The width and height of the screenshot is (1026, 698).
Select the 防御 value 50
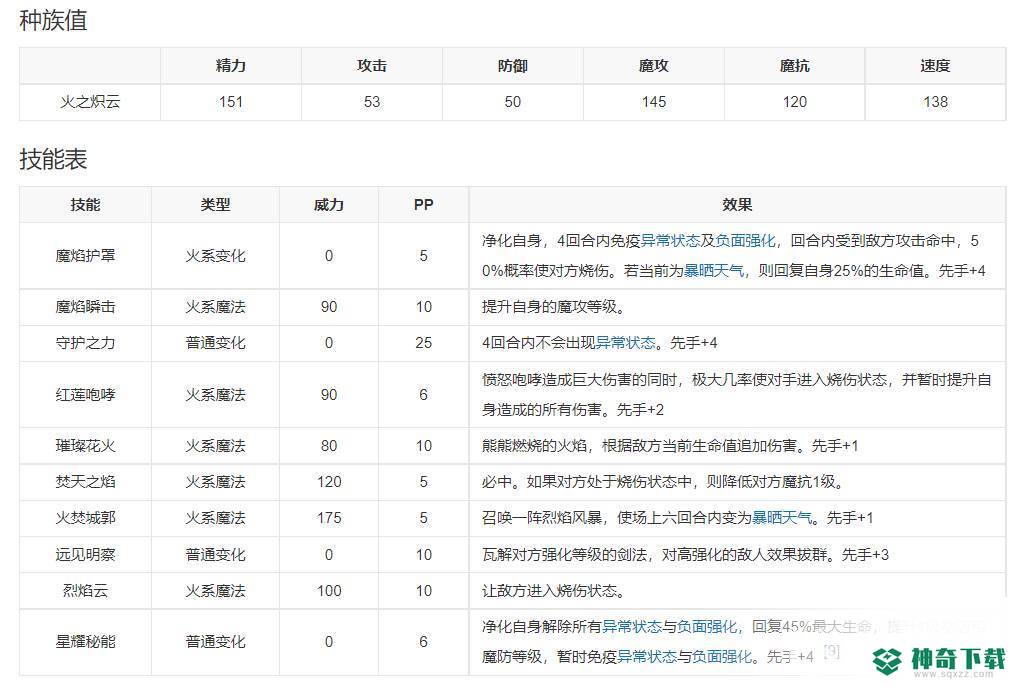coord(512,102)
